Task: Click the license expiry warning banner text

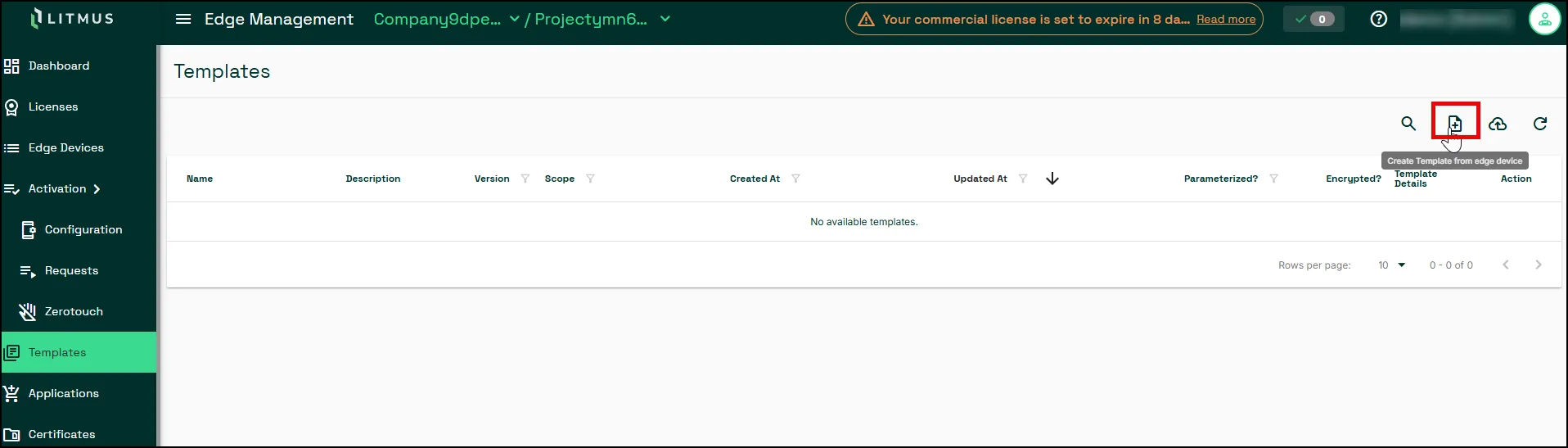Action: coord(1036,19)
